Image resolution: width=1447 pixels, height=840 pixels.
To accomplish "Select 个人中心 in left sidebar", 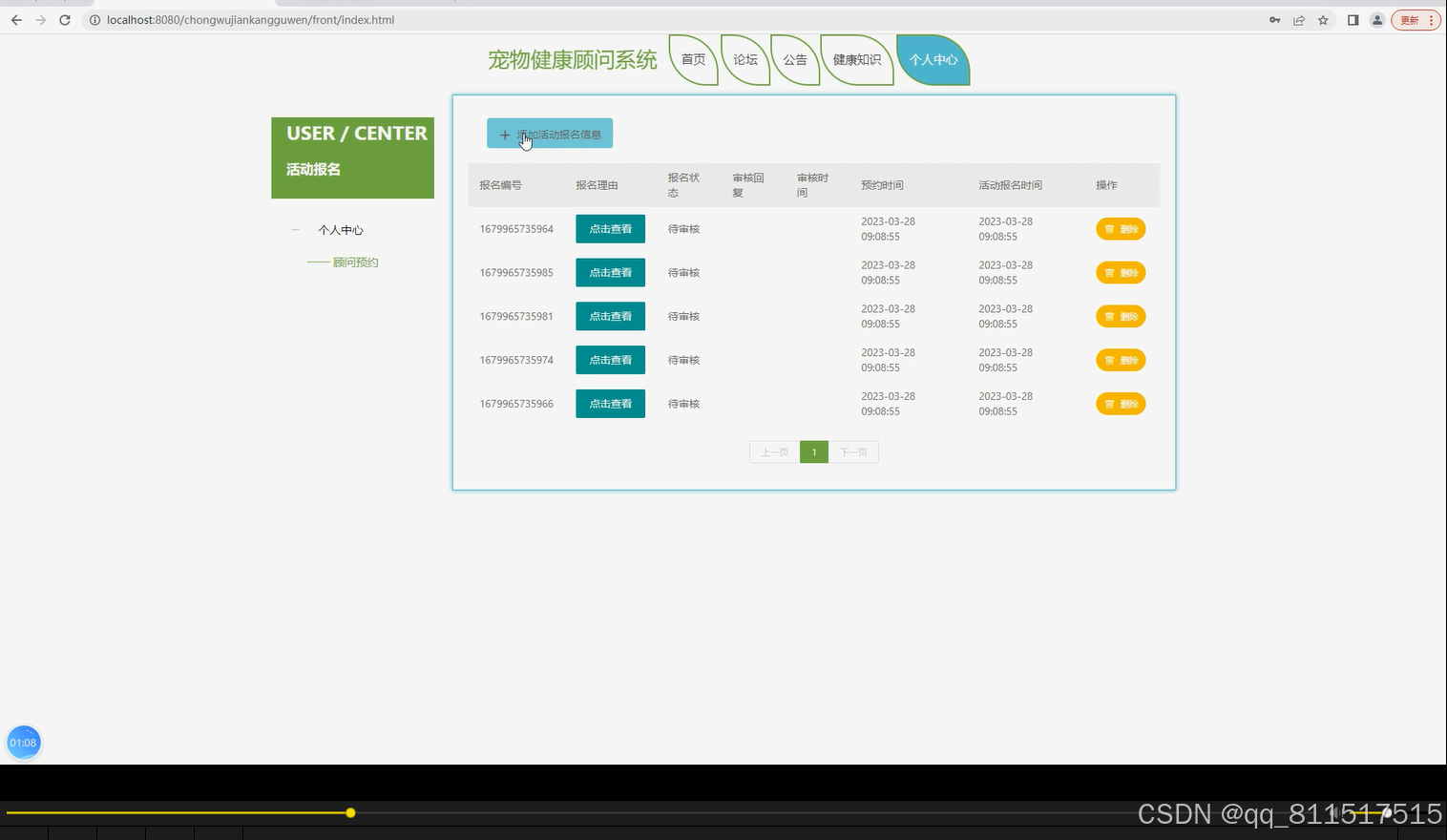I will [341, 230].
